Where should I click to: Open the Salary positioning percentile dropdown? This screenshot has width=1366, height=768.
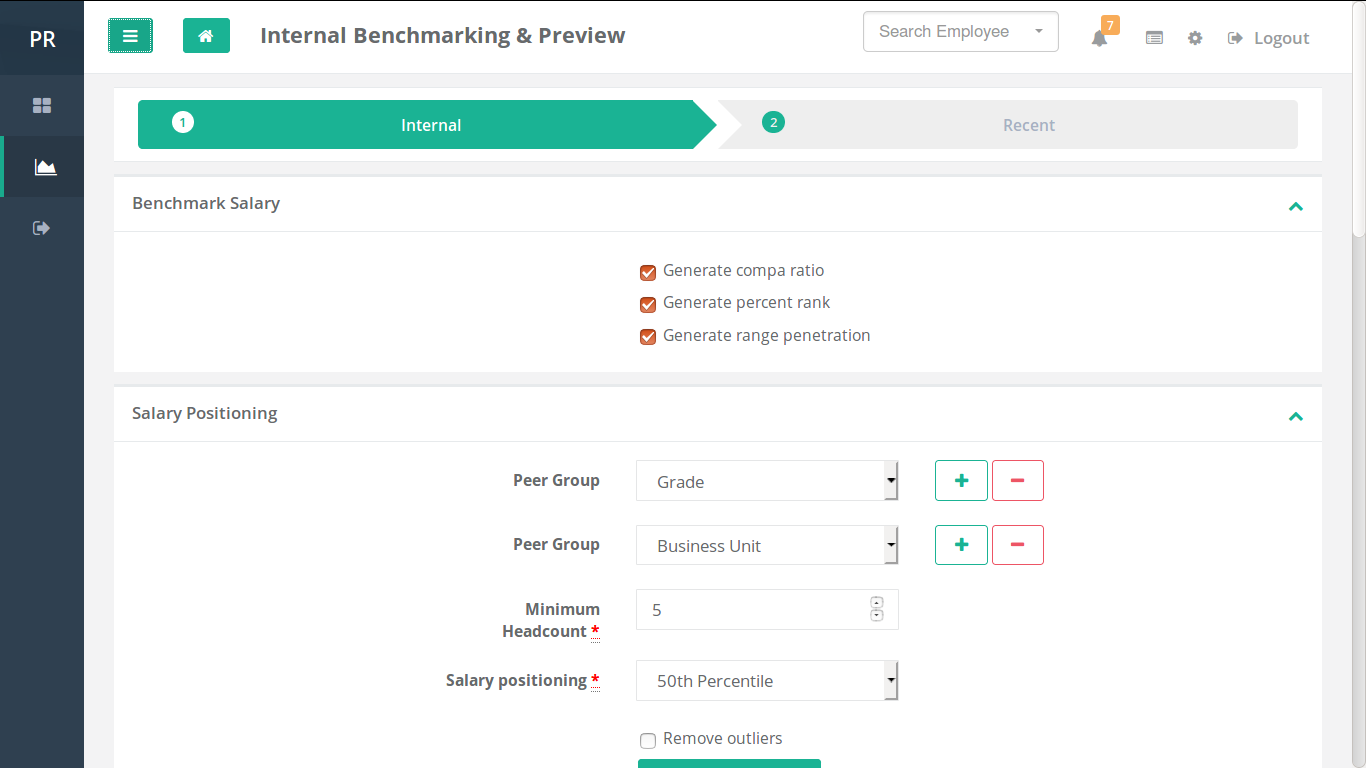(x=767, y=681)
